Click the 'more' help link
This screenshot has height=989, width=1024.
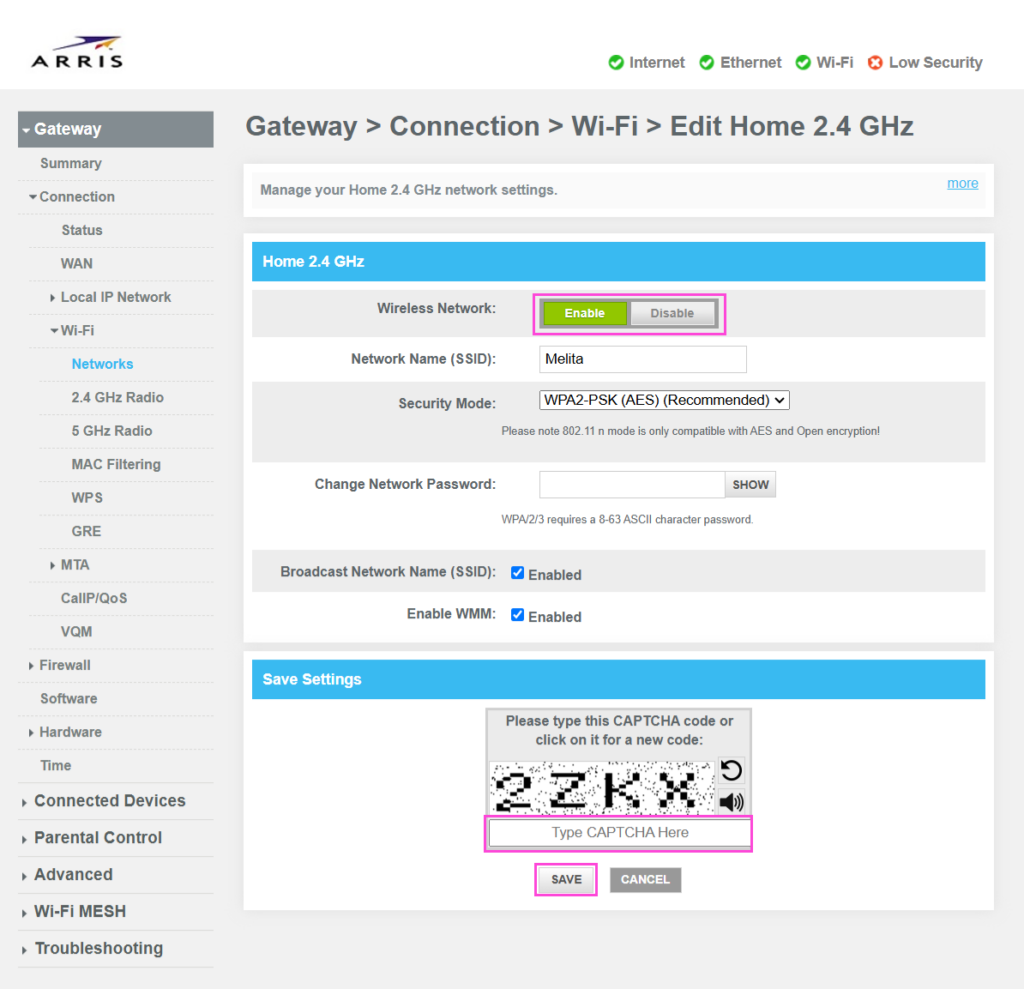coord(962,183)
